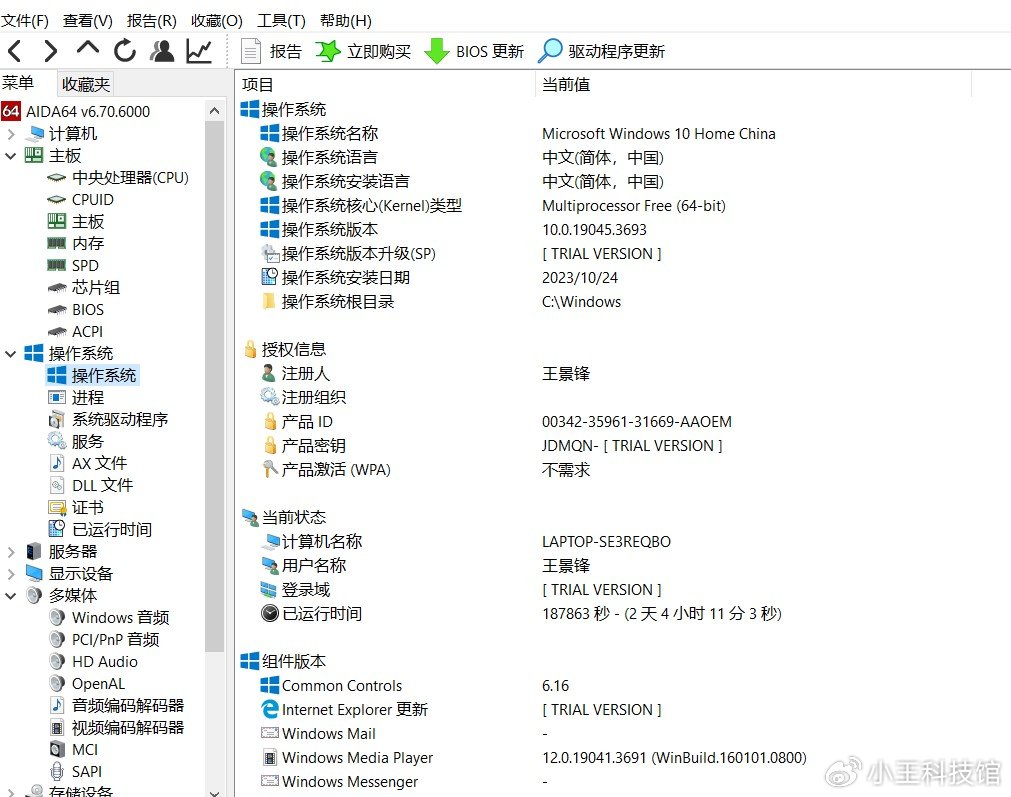Click the 系统驱动程序 icon
This screenshot has height=797, width=1011.
pyautogui.click(x=57, y=420)
